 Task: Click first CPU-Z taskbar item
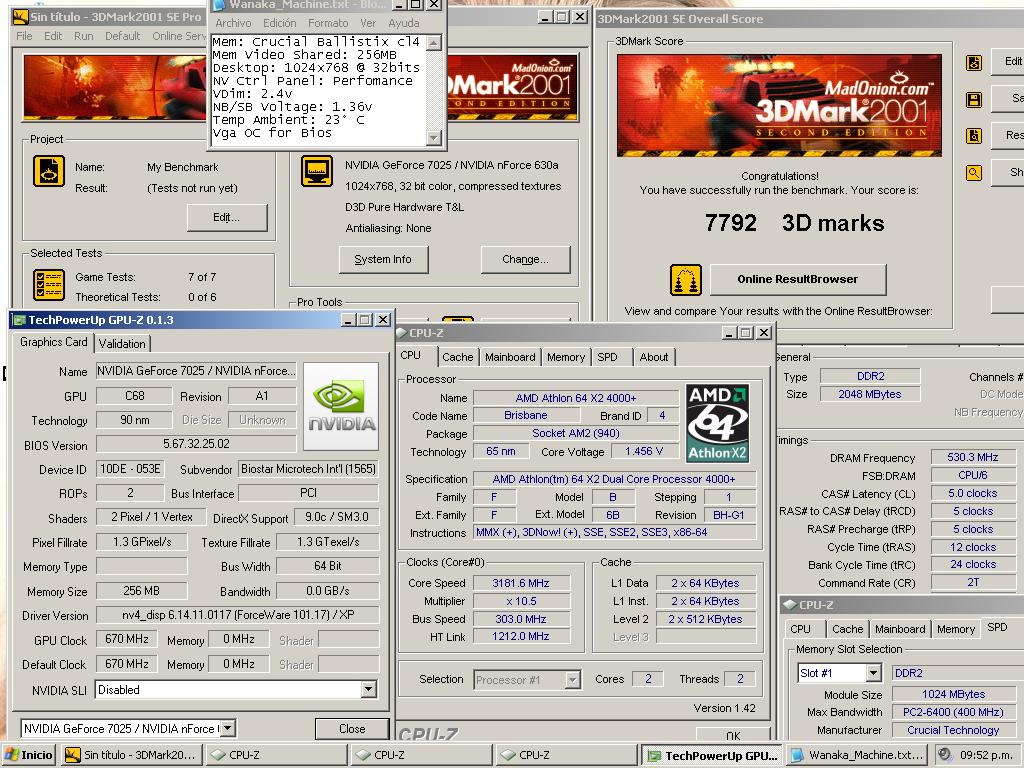coord(277,755)
